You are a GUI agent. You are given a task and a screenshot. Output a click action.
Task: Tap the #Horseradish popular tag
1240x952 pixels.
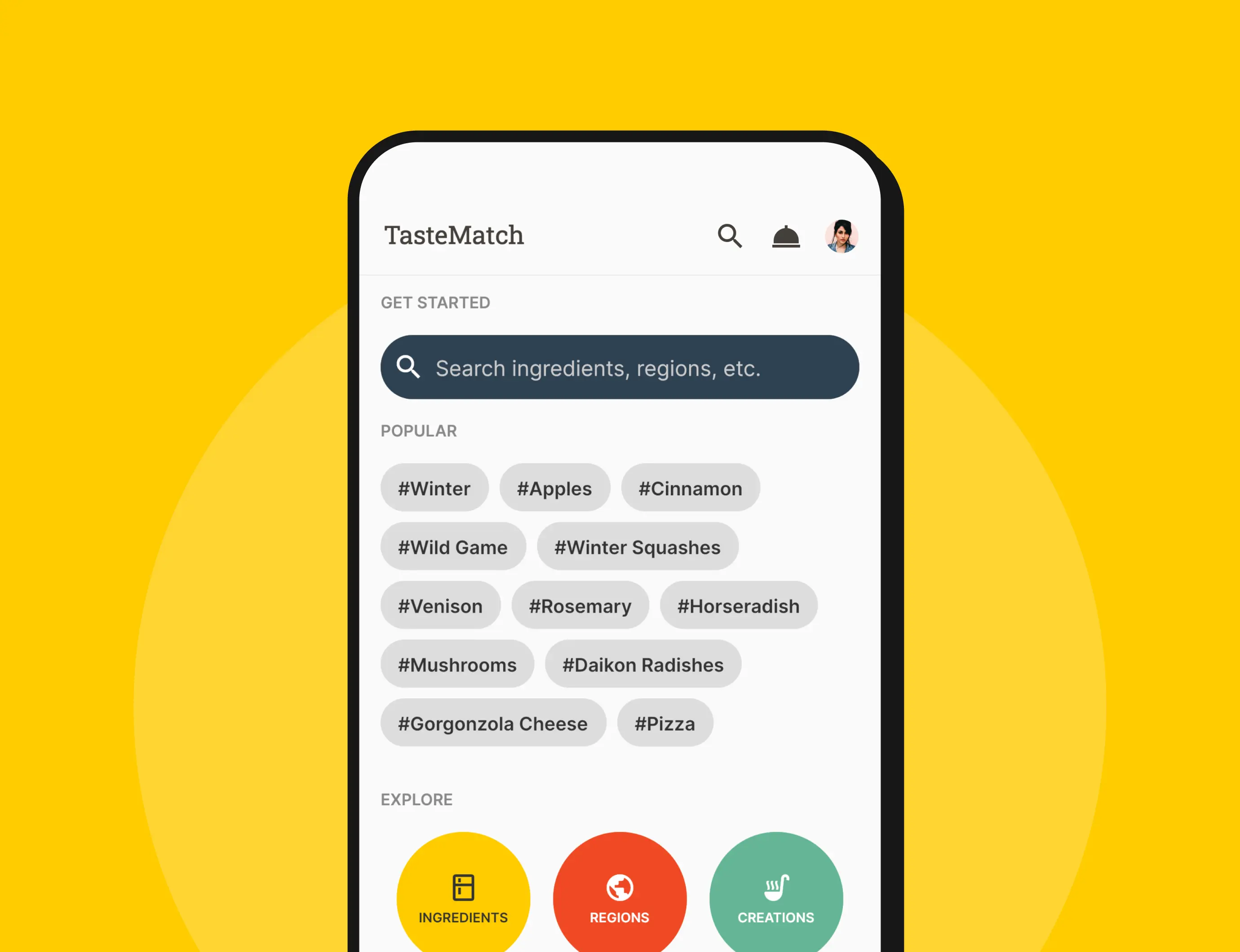tap(737, 605)
